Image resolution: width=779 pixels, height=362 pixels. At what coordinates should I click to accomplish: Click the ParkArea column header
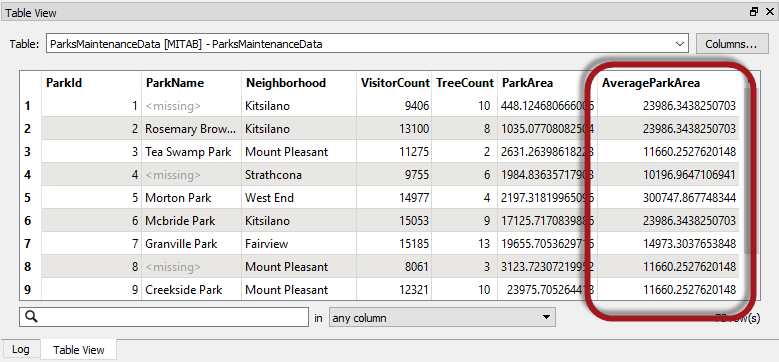coord(547,83)
